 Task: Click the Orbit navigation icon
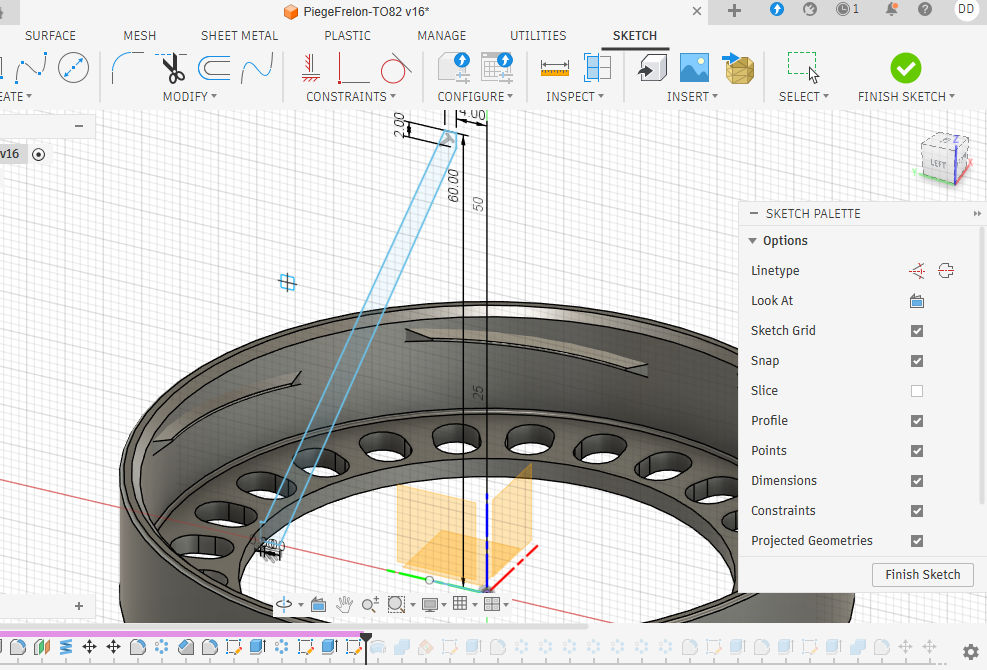[284, 604]
